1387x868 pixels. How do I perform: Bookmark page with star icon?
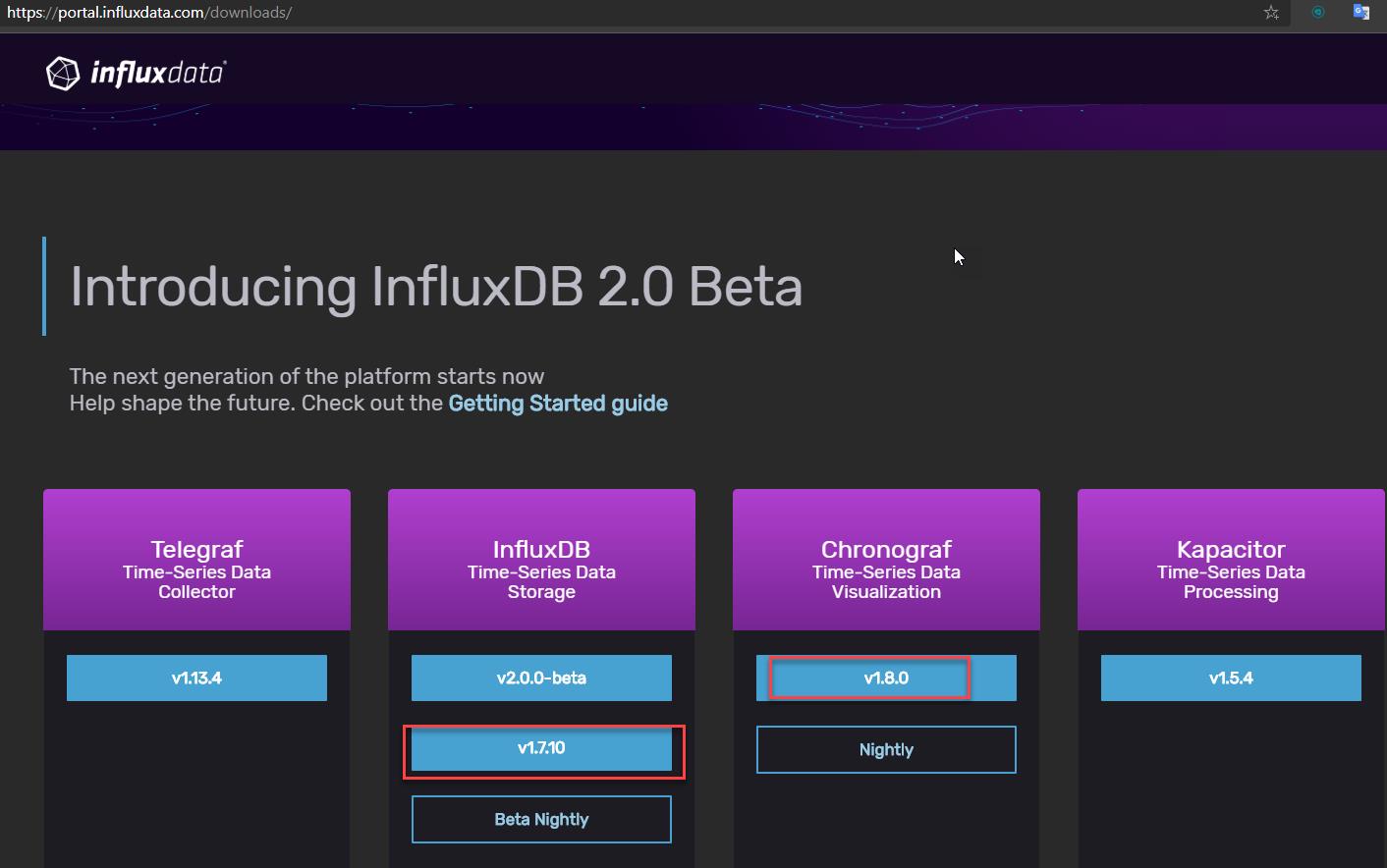point(1271,13)
